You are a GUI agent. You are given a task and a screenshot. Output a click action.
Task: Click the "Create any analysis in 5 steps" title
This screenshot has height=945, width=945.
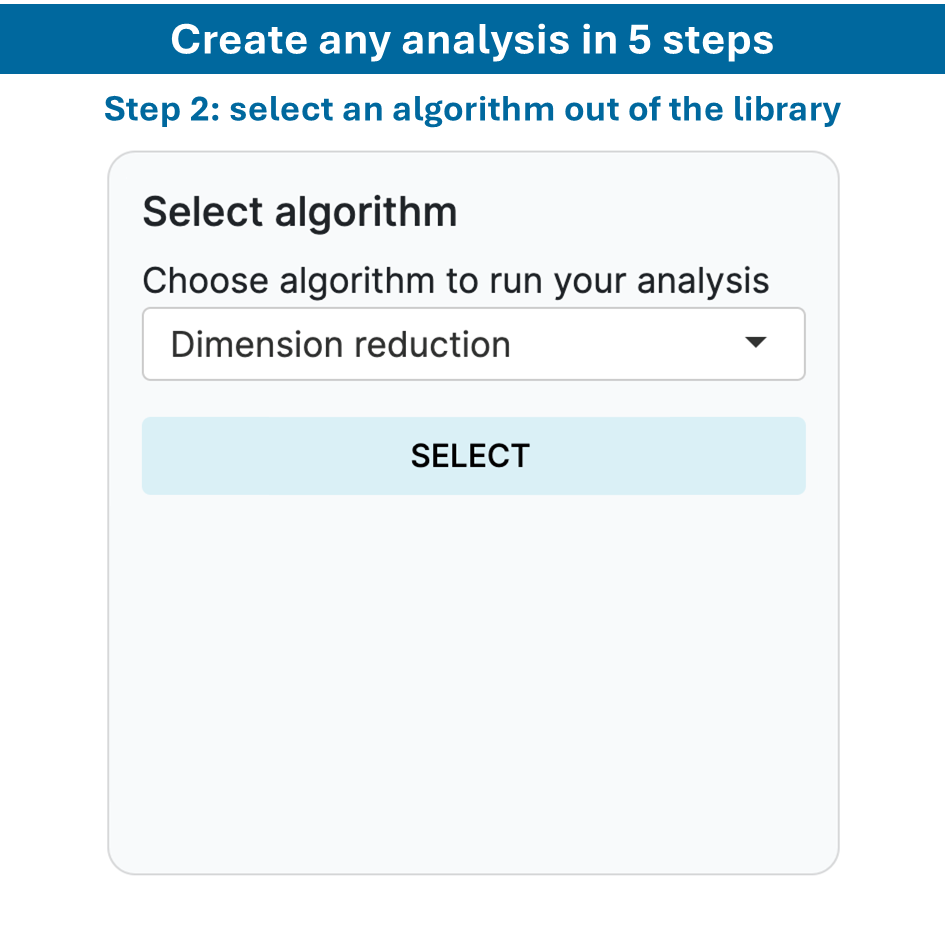coord(472,39)
